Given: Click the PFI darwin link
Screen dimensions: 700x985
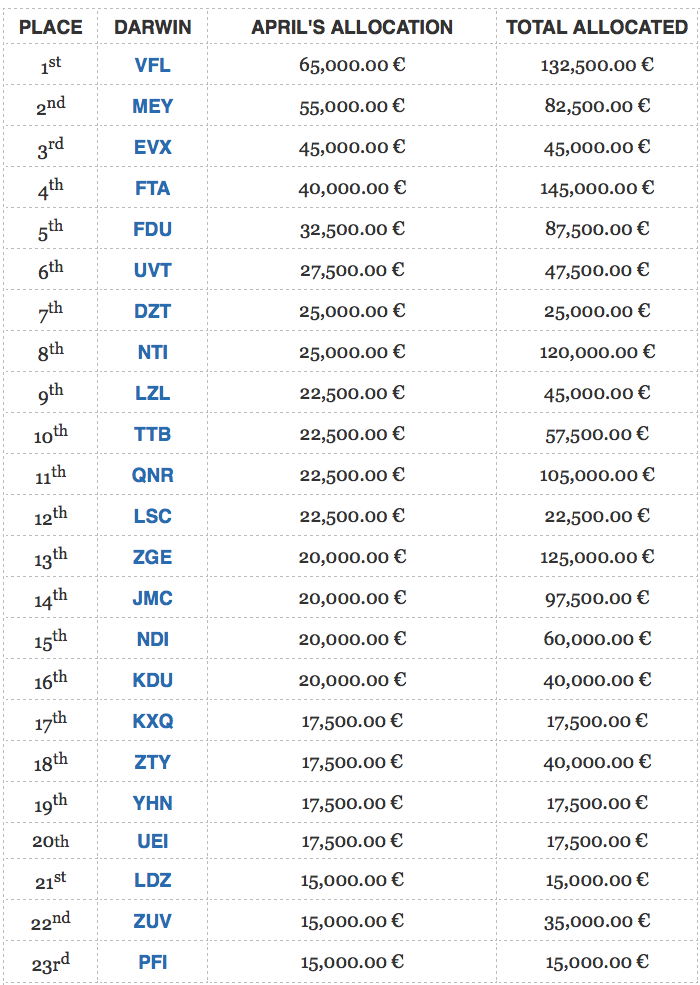Looking at the screenshot, I should coord(152,963).
